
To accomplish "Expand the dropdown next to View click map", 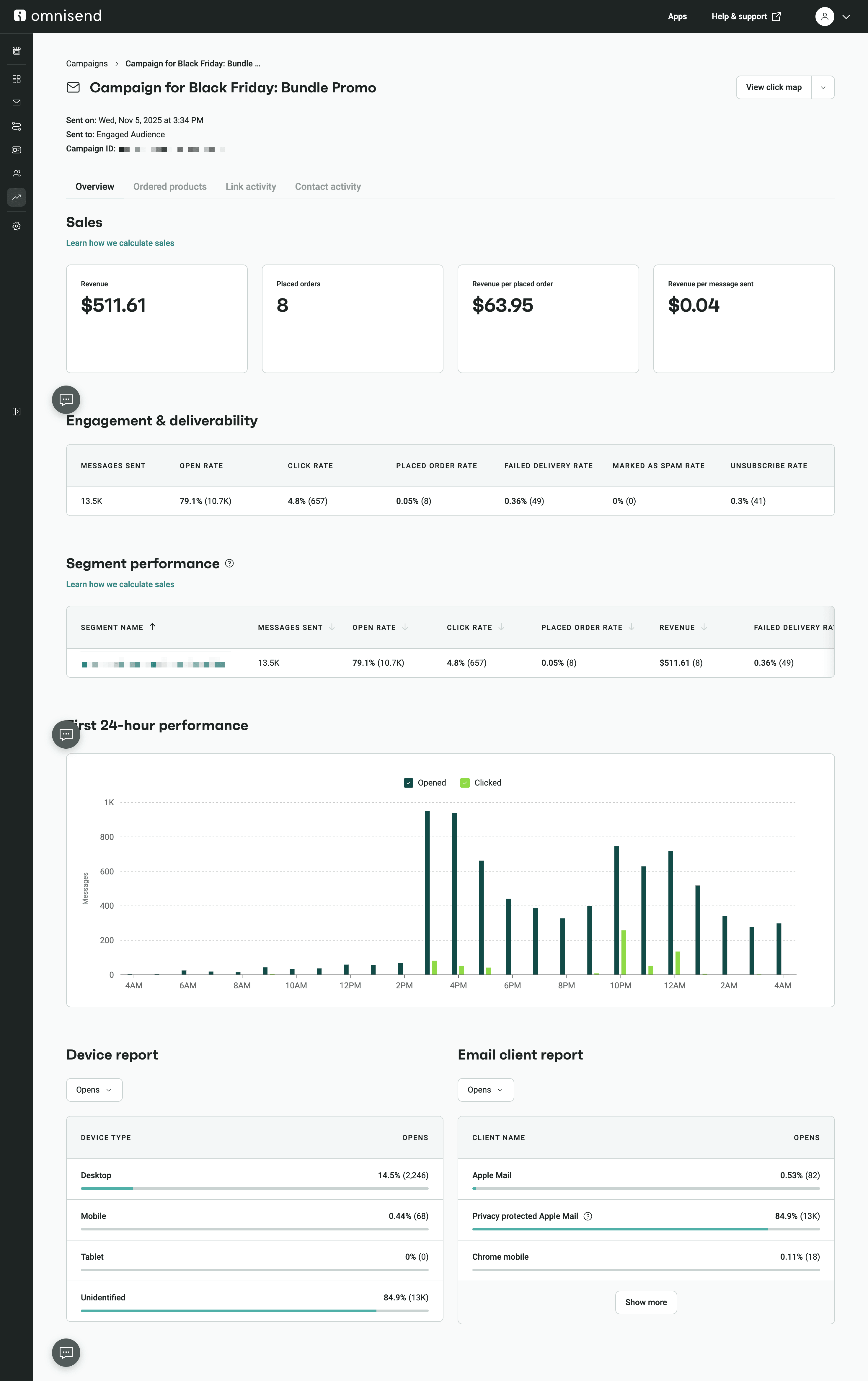I will 823,87.
